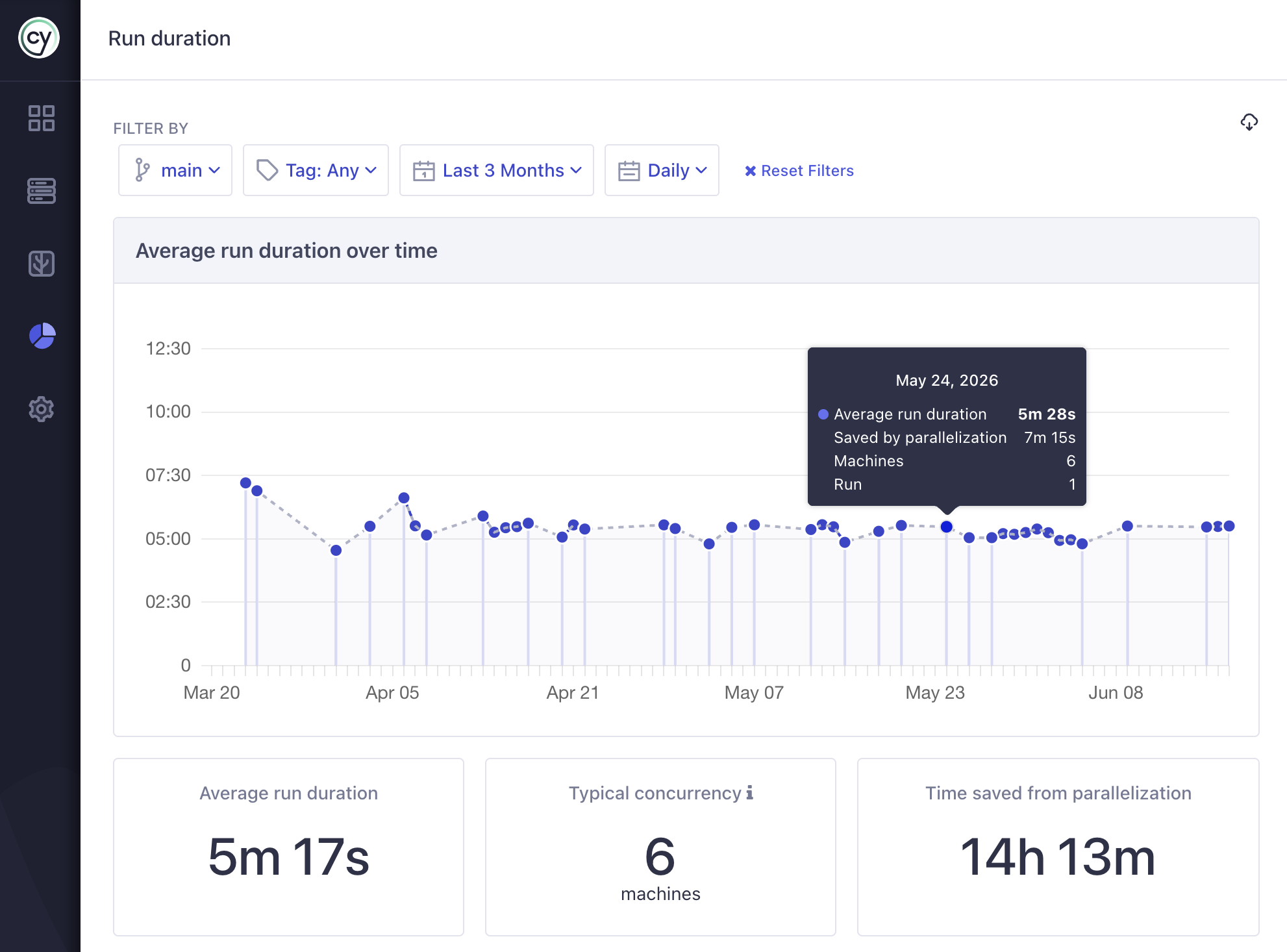This screenshot has height=952, width=1287.
Task: Click the 12:30 y-axis label
Action: 168,349
